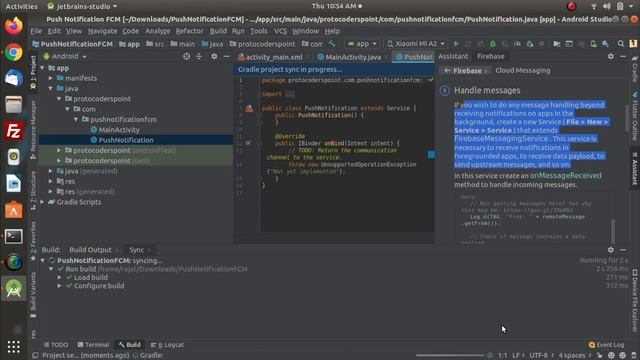Click the tool window quick-access icon at status bar left
The width and height of the screenshot is (640, 360).
[x=36, y=356]
